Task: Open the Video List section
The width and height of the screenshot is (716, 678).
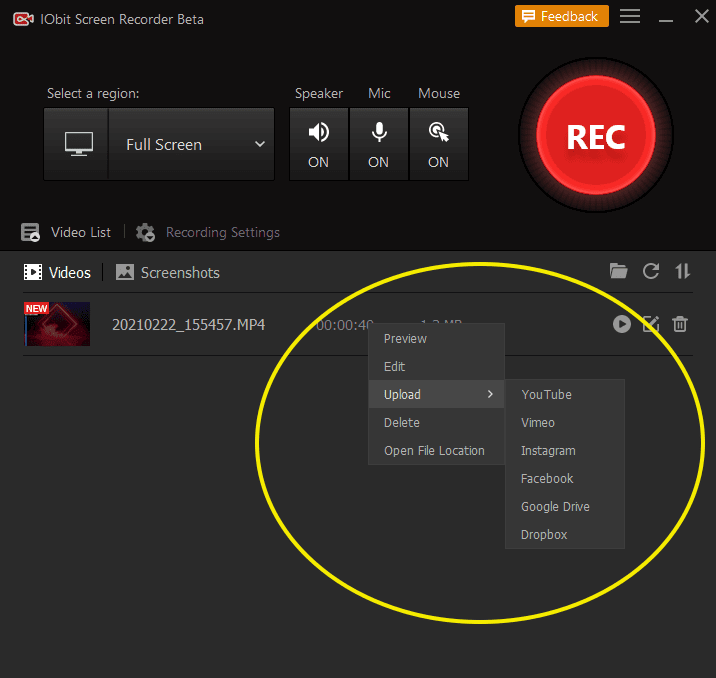Action: (81, 232)
